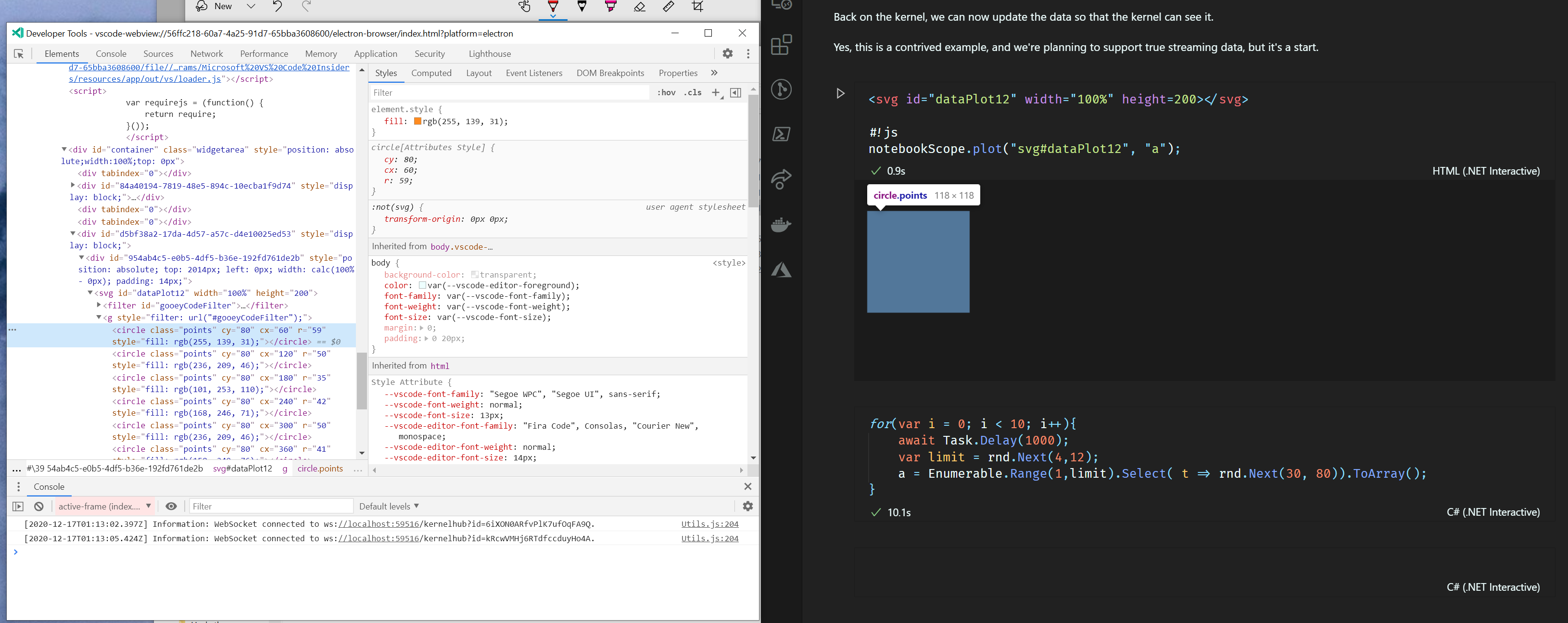
Task: Open the Console settings gear
Action: pyautogui.click(x=748, y=506)
